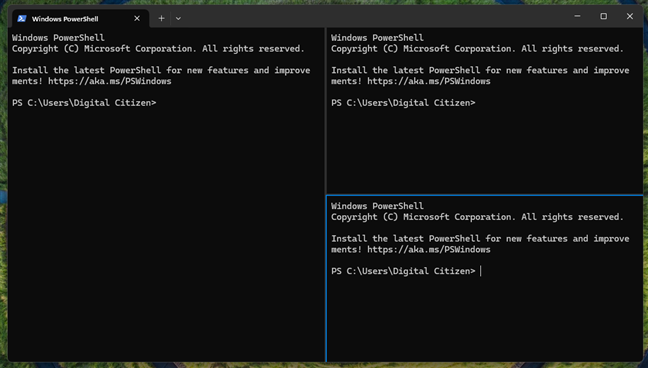Focus the top-right pane prompt line

[403, 103]
